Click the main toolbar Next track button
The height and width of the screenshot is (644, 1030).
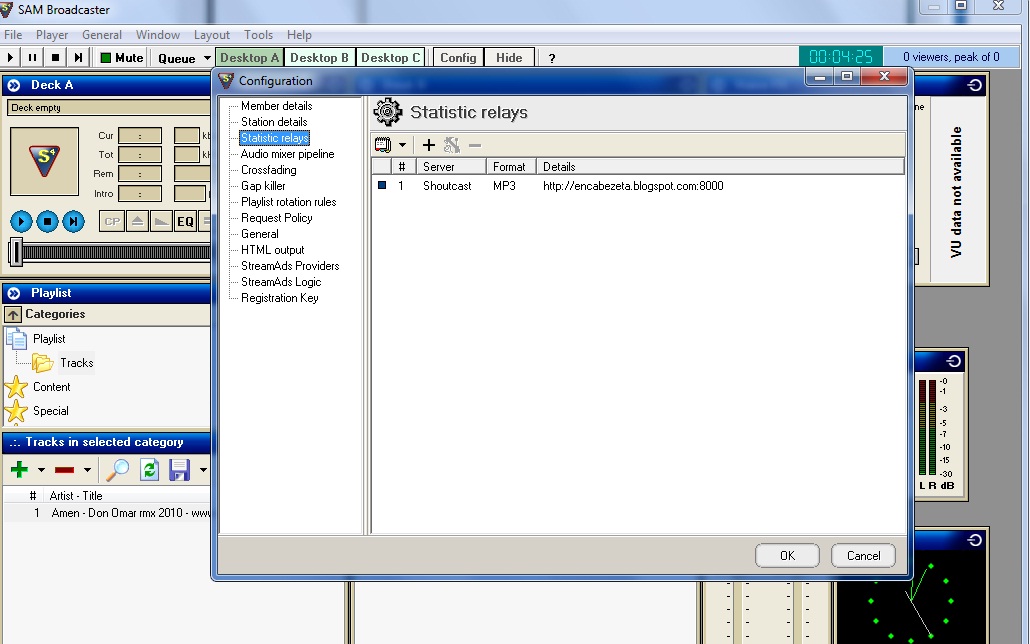click(78, 58)
